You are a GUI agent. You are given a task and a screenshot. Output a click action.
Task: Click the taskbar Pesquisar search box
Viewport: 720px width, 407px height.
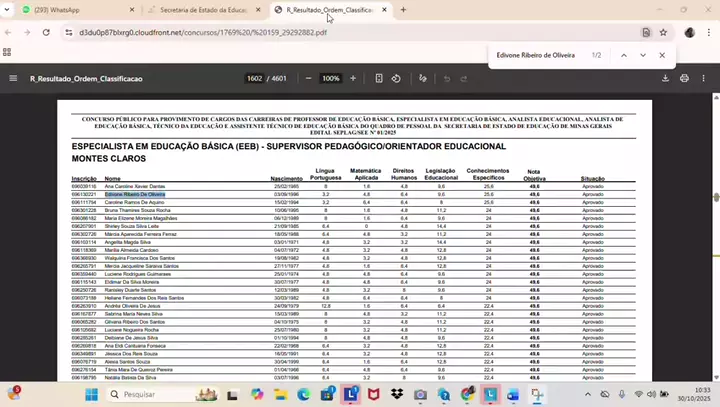150,394
